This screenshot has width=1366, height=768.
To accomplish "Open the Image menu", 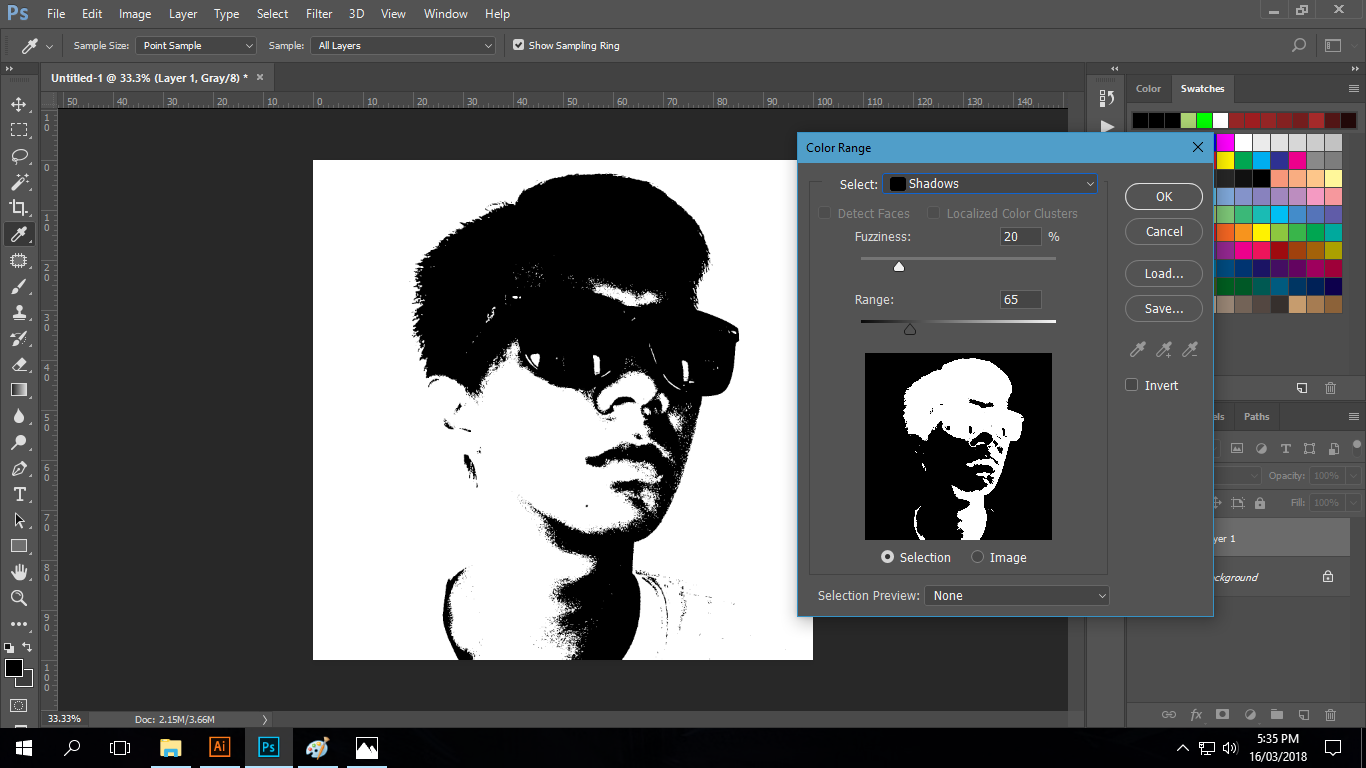I will [135, 14].
